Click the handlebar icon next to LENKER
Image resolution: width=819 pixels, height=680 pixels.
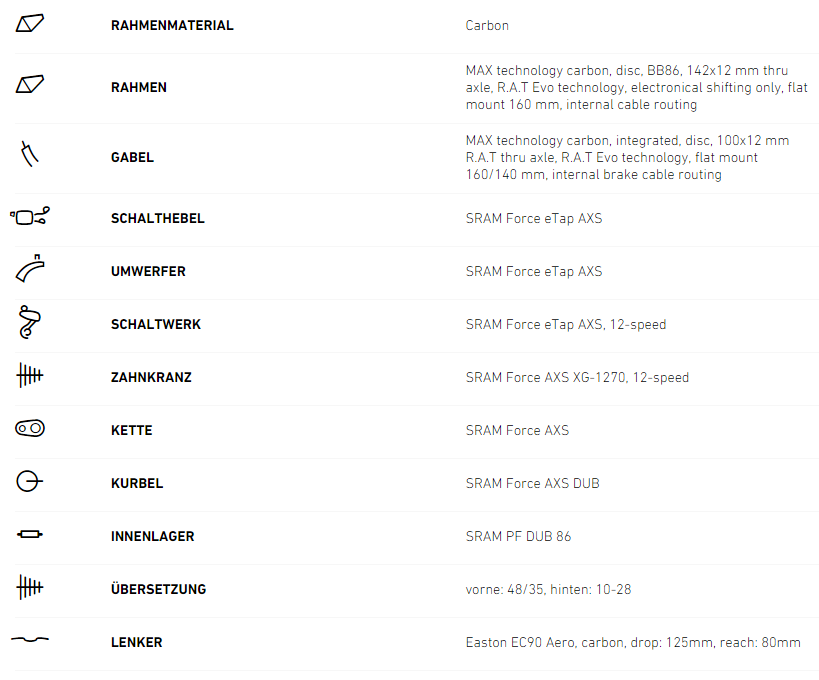point(30,640)
